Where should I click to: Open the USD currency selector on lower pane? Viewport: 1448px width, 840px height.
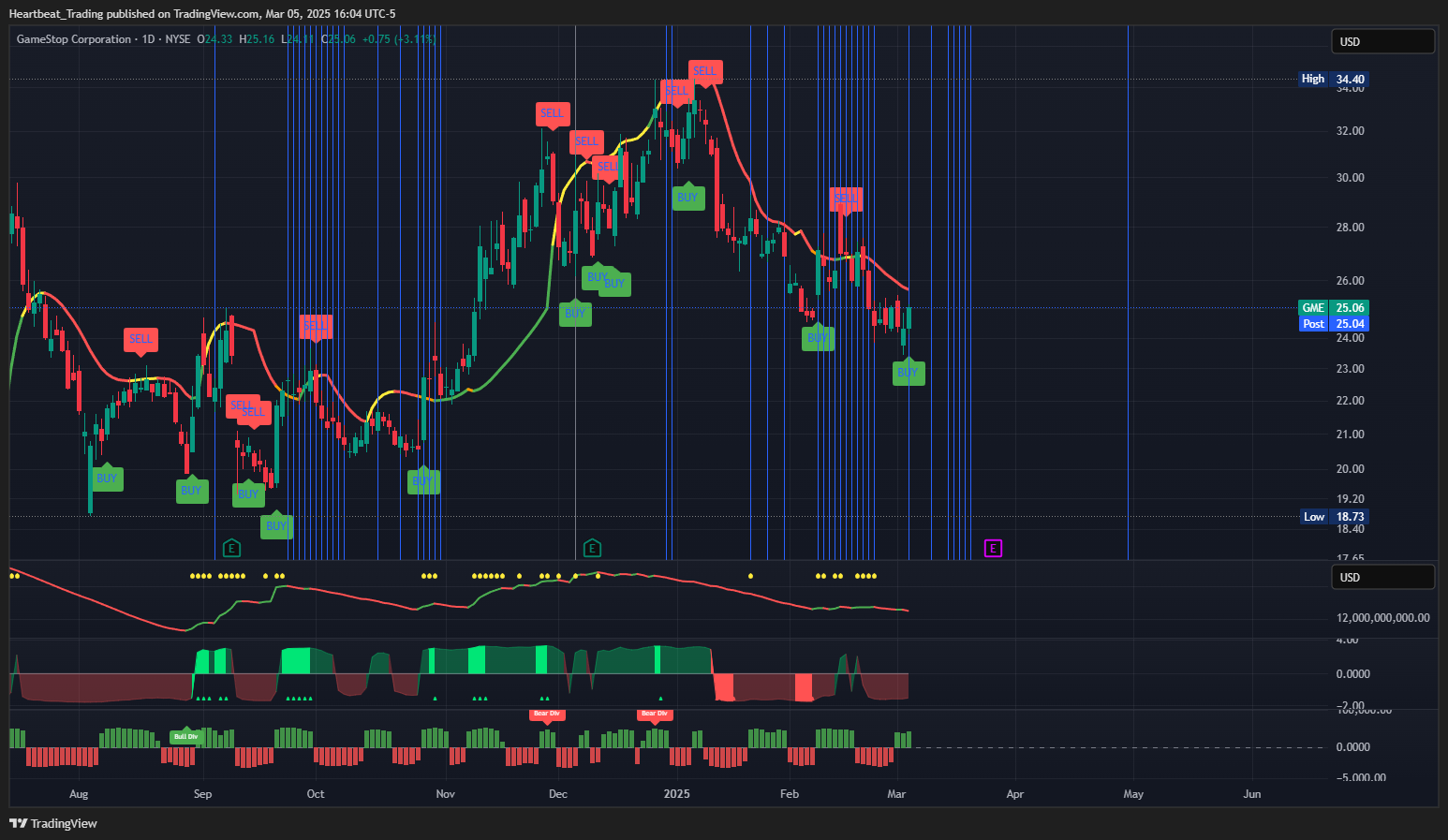coord(1383,577)
